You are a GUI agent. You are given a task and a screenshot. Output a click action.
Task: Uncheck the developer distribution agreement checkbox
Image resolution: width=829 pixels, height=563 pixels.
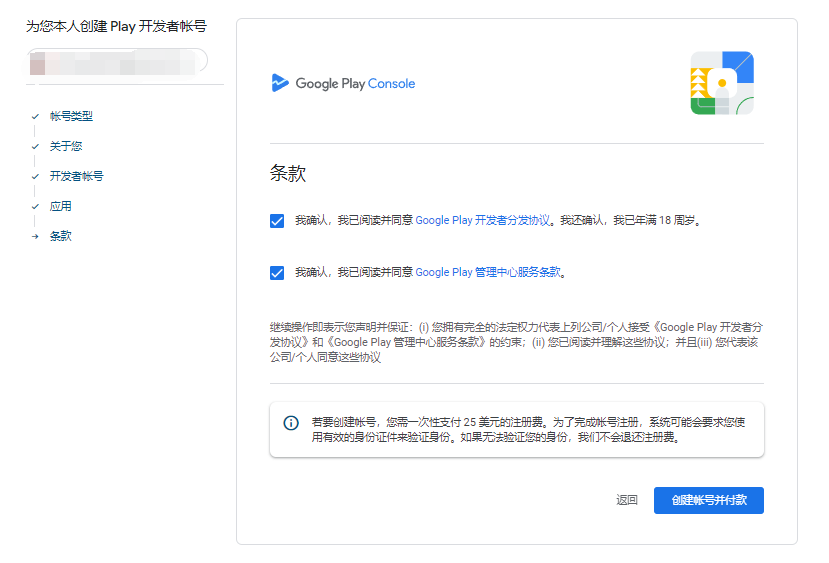277,220
